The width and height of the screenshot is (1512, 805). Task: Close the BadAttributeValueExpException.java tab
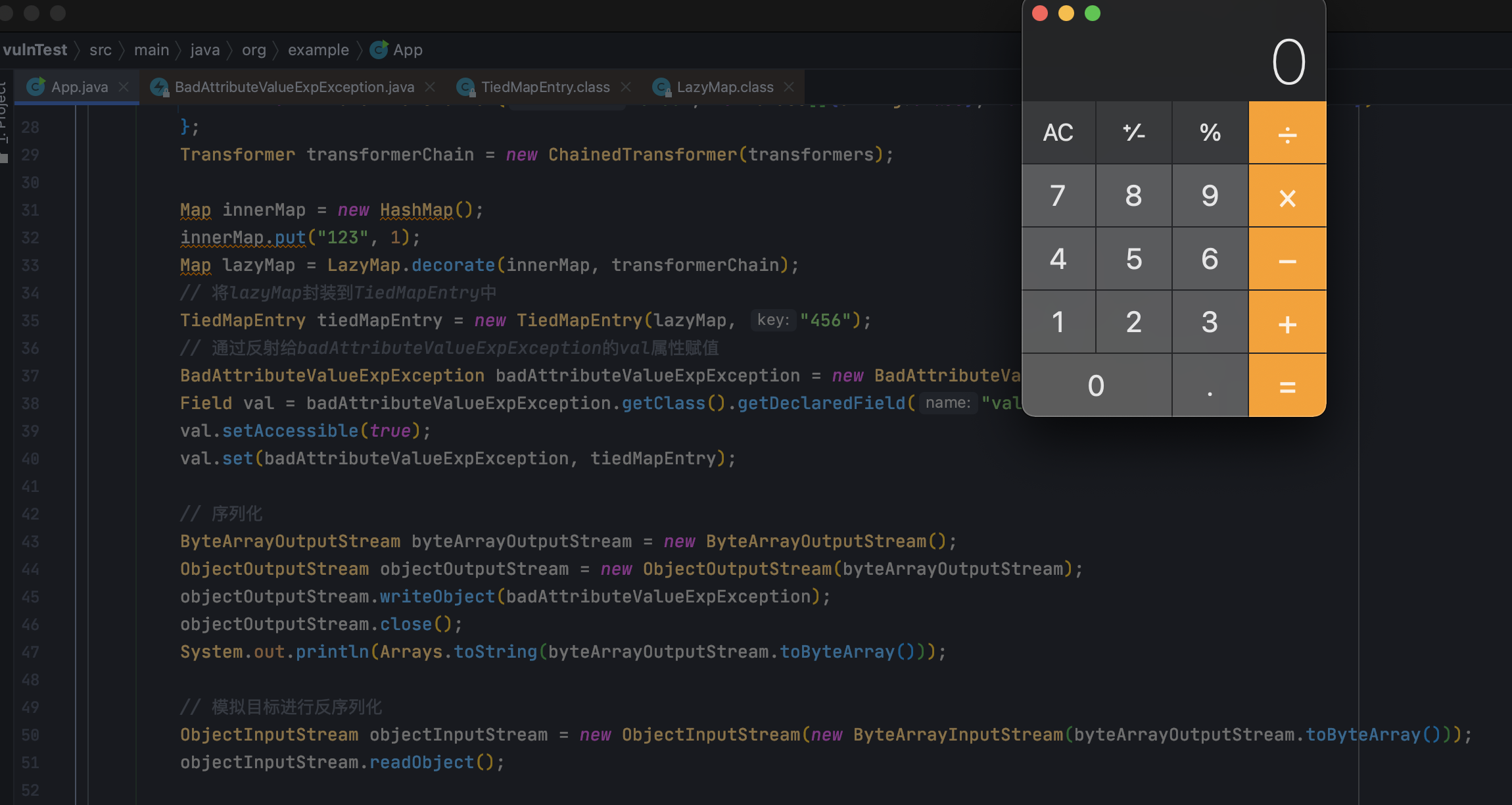click(x=430, y=87)
